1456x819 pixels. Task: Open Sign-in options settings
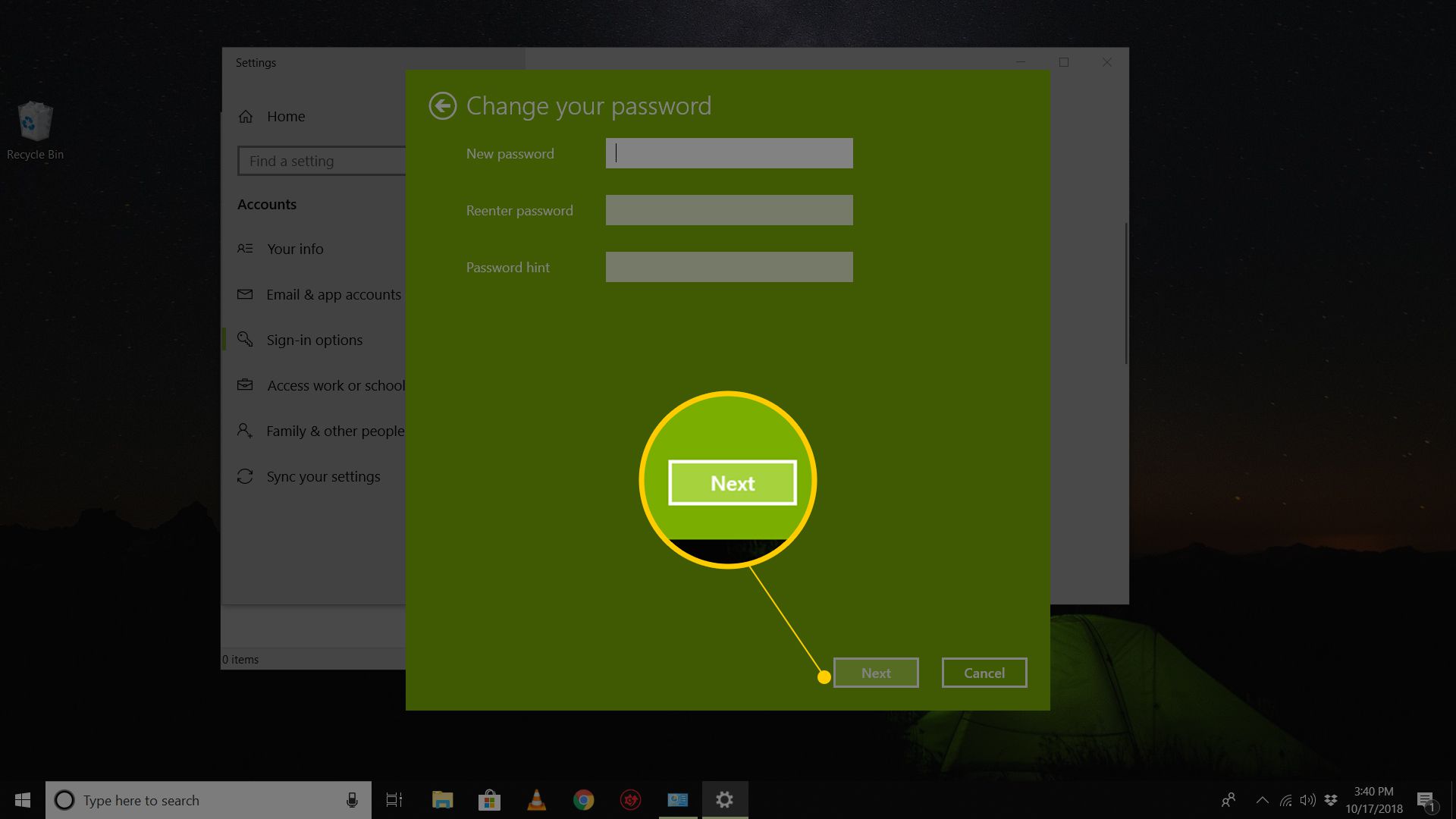click(x=314, y=339)
